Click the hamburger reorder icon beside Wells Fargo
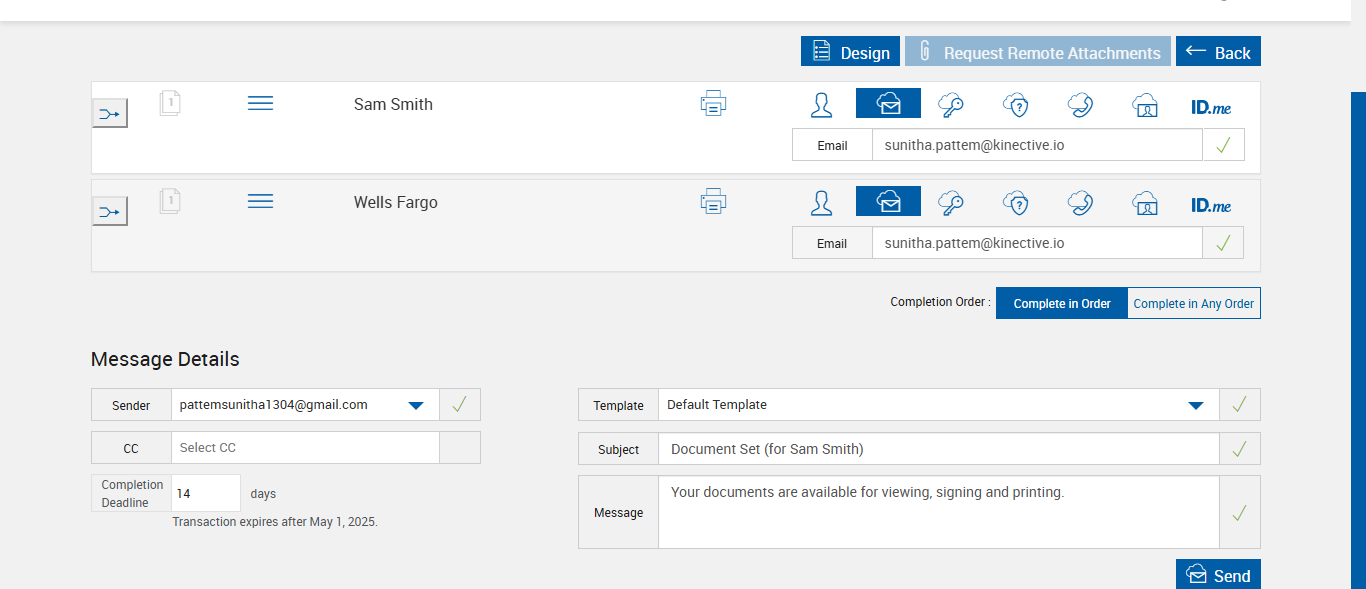This screenshot has width=1366, height=589. pos(260,202)
